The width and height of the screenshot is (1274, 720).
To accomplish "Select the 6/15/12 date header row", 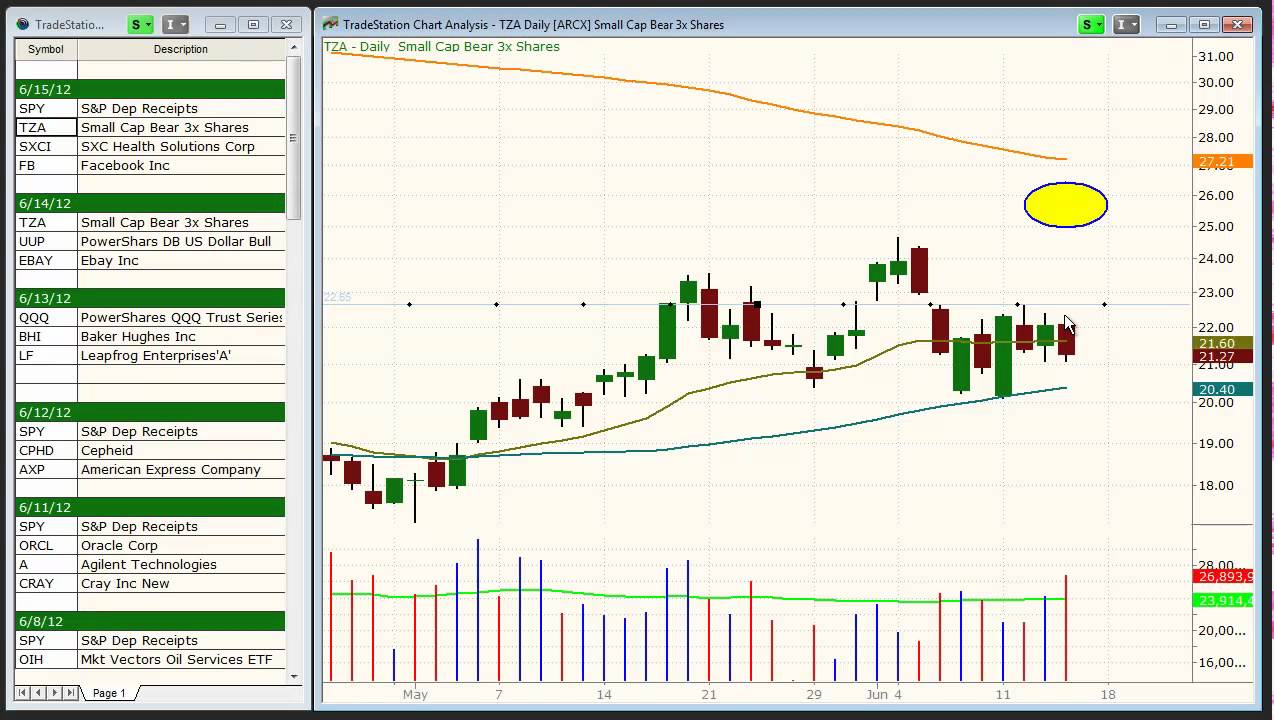I will (150, 89).
